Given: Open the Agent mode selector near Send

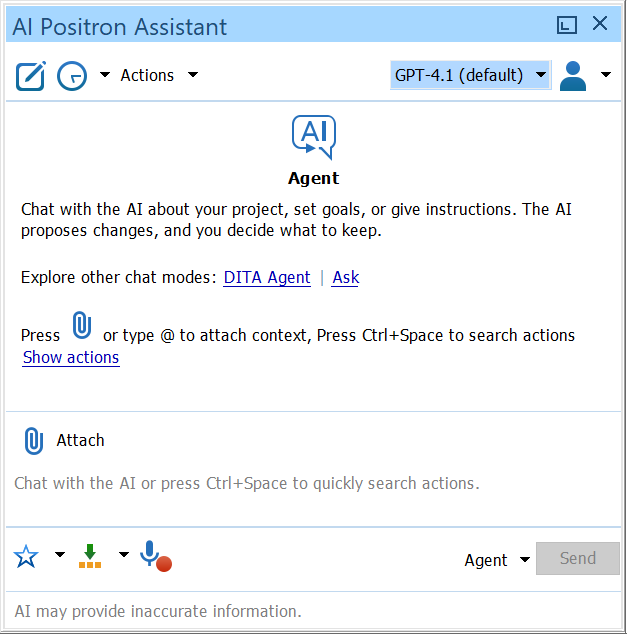Looking at the screenshot, I should (497, 560).
